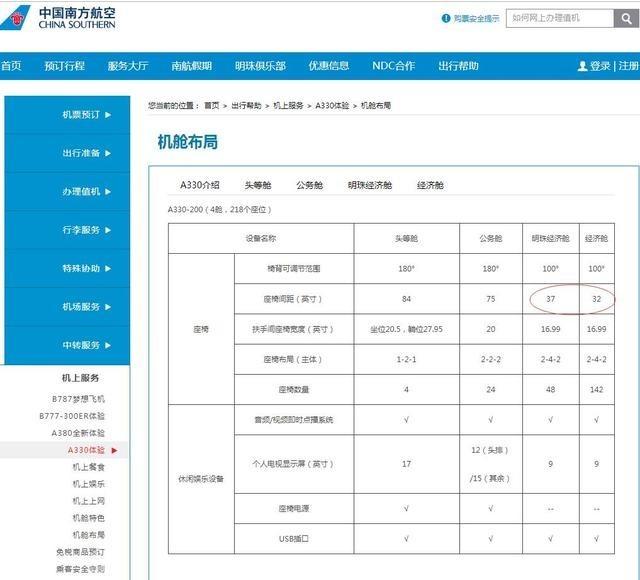Open 机上上网 sidebar link
Screen dimensions: 640x580
89,501
